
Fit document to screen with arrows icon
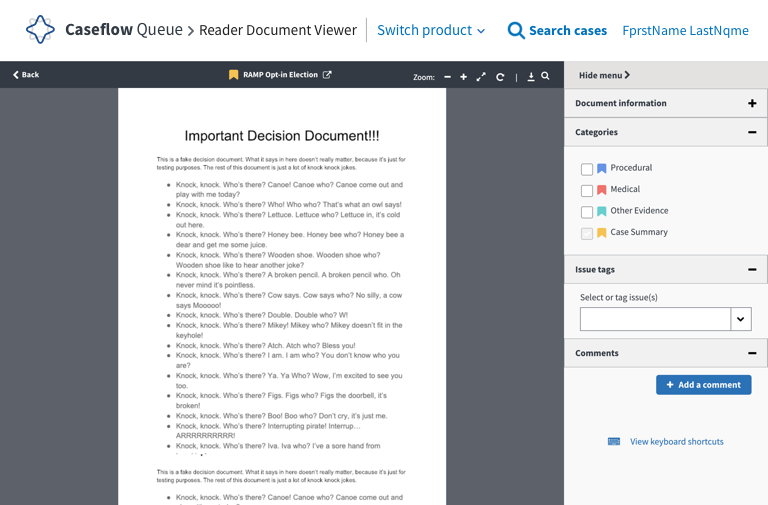[x=481, y=77]
